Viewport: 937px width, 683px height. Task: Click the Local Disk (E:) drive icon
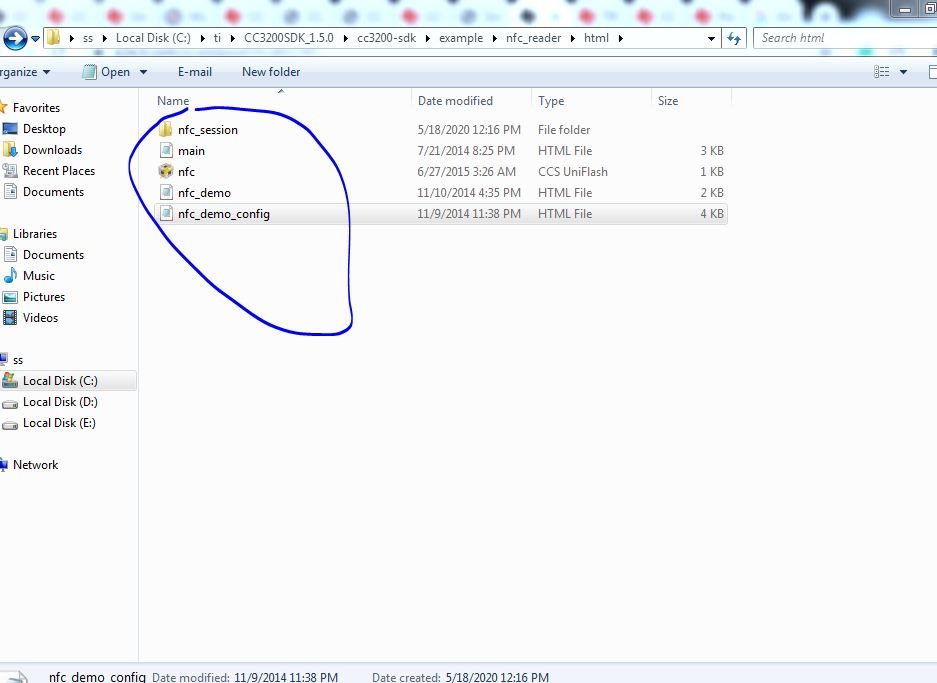[x=10, y=424]
